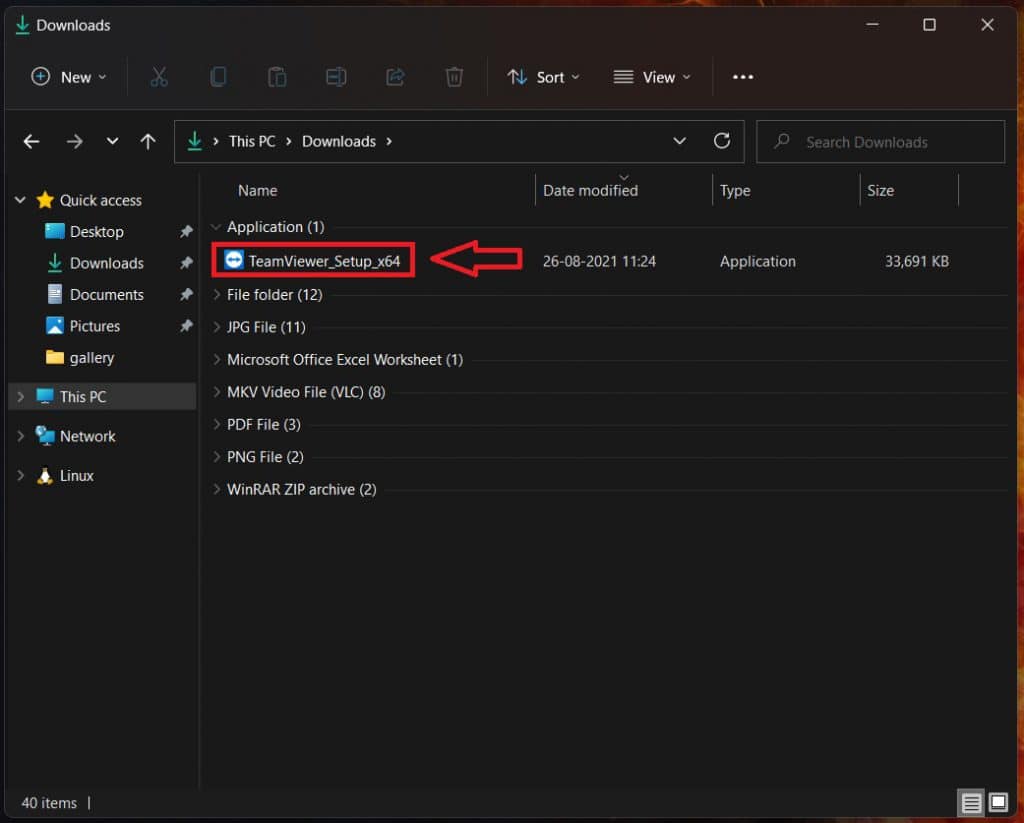Sort by the Type column header
This screenshot has height=823, width=1024.
tap(735, 191)
